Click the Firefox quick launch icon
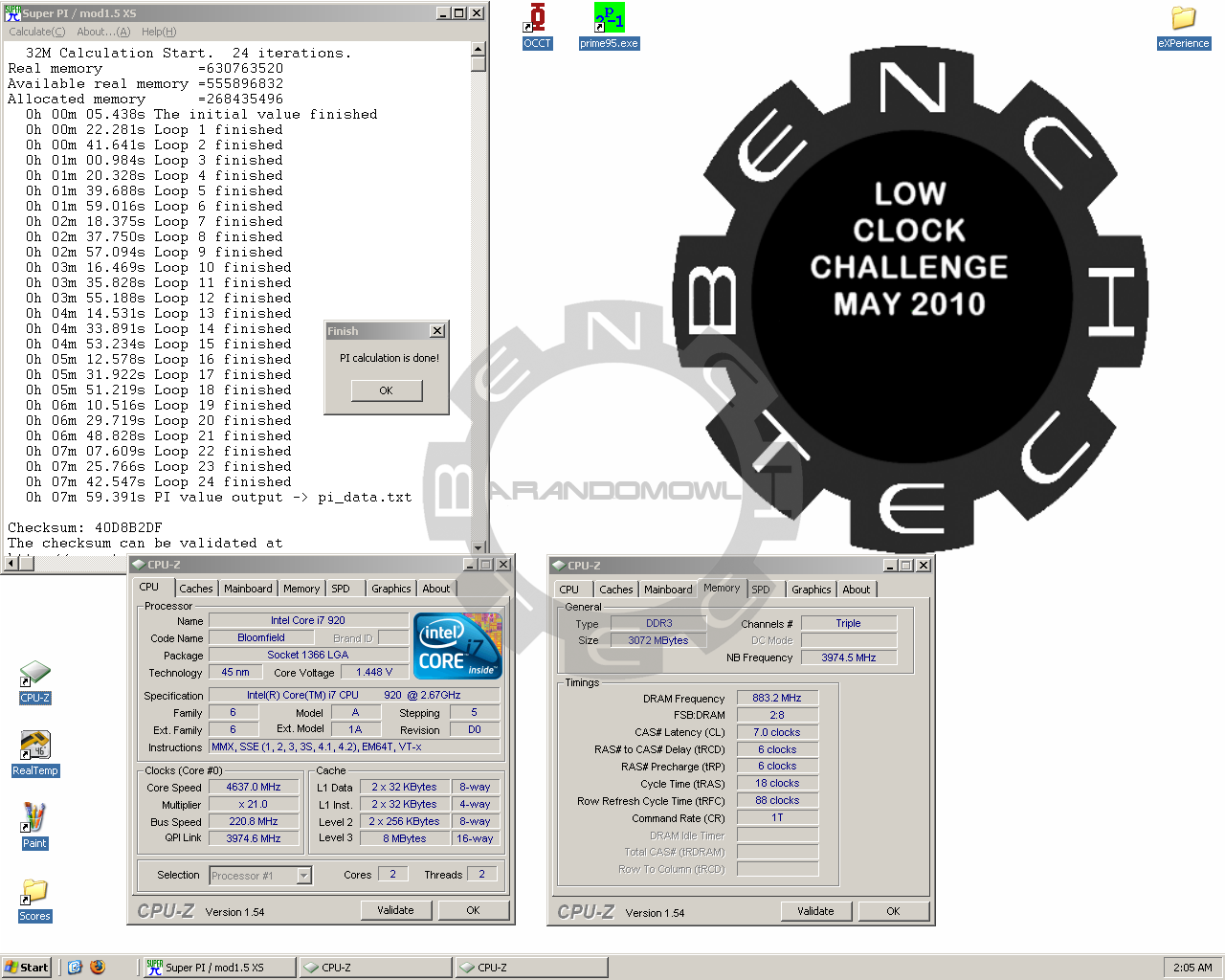Image resolution: width=1225 pixels, height=980 pixels. click(x=98, y=968)
